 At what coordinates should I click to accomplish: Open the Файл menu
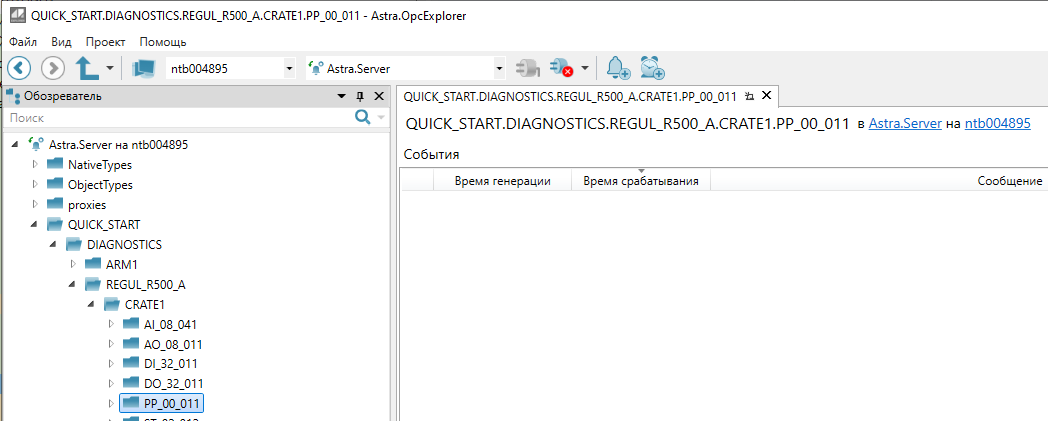(23, 42)
